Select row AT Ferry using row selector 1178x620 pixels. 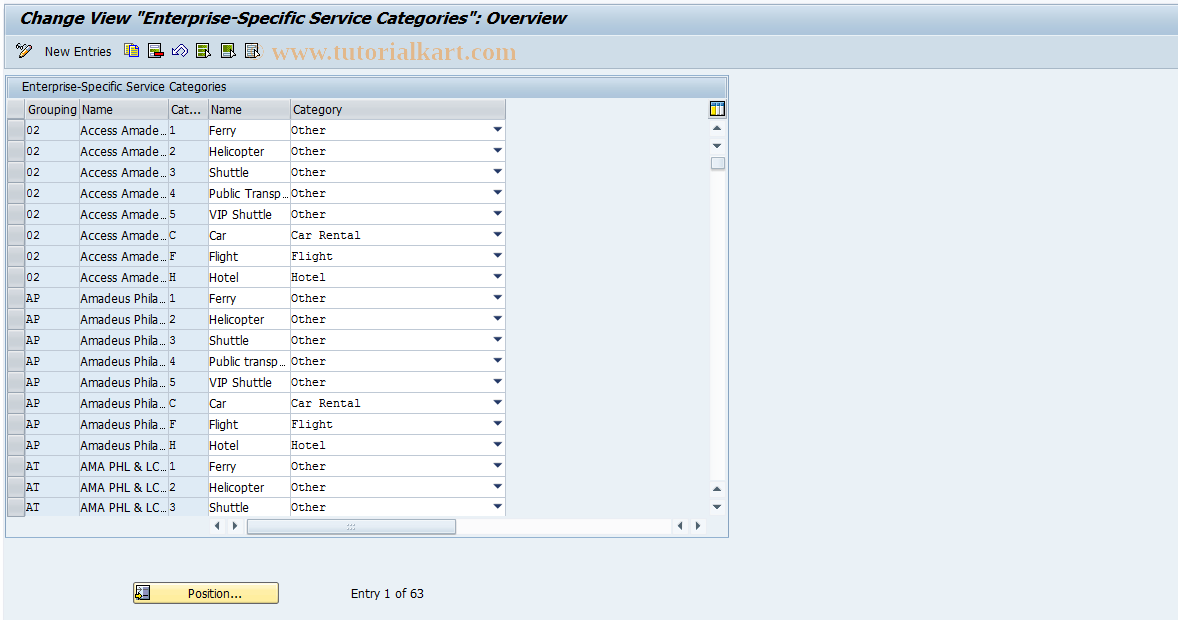[x=16, y=467]
